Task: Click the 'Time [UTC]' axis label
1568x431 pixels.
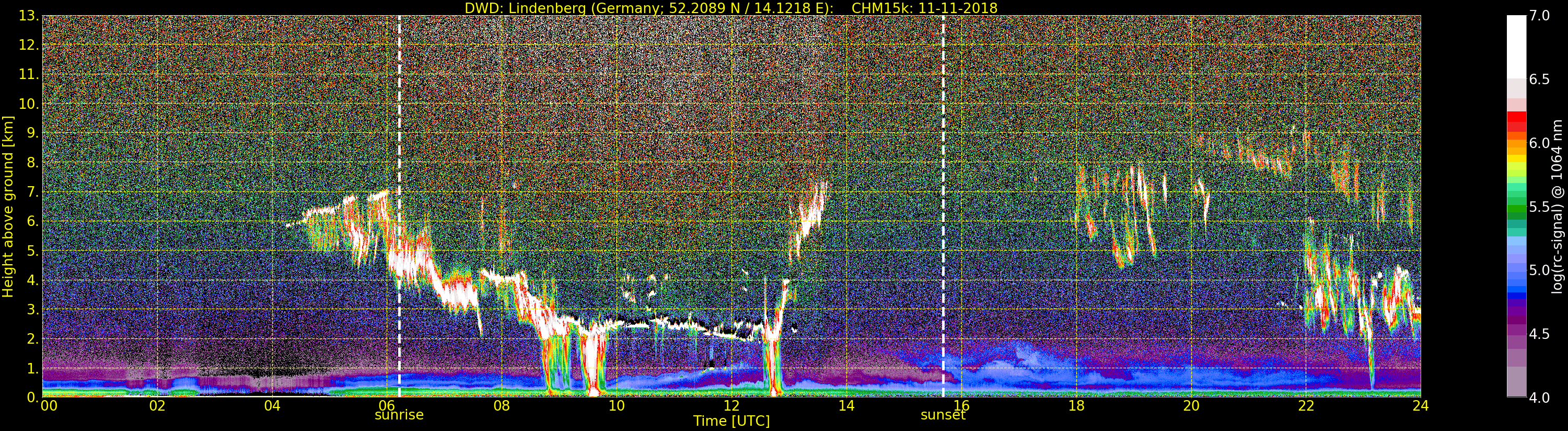Action: coord(731,421)
